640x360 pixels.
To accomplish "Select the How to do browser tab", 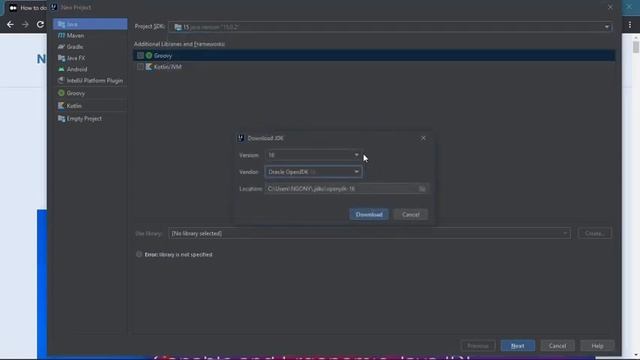I will tap(27, 8).
